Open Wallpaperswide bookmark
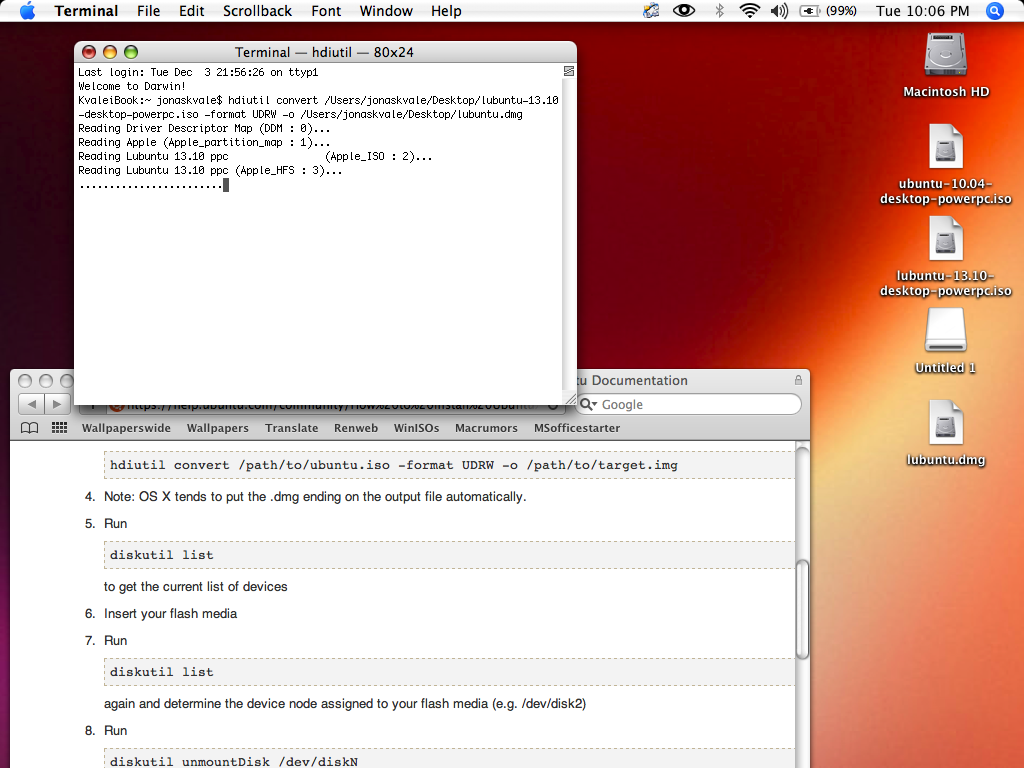The width and height of the screenshot is (1024, 768). pyautogui.click(x=126, y=428)
